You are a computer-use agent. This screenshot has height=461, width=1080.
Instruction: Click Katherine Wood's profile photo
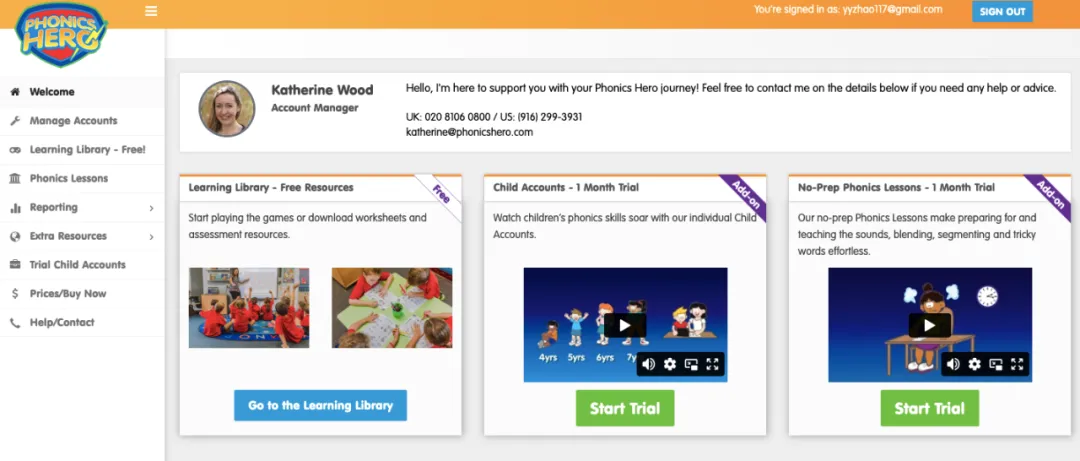227,109
